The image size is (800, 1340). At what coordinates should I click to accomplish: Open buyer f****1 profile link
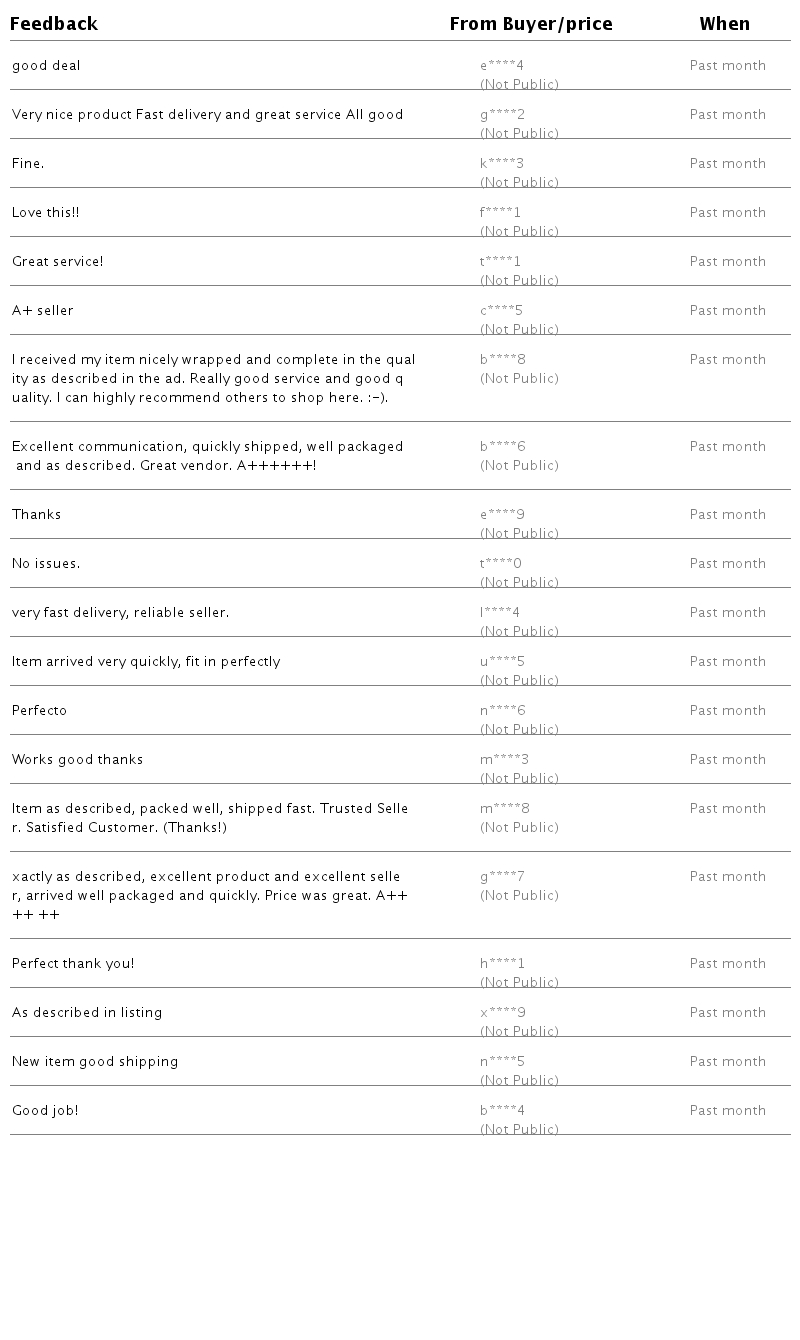(500, 213)
